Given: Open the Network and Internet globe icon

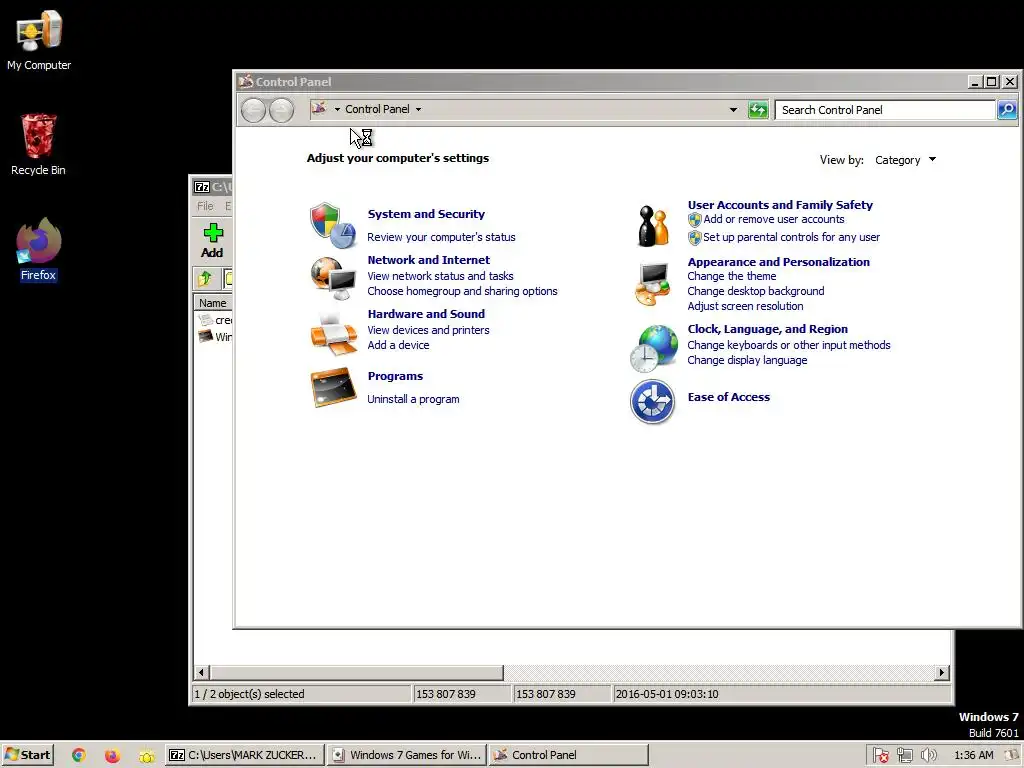Looking at the screenshot, I should coord(333,278).
